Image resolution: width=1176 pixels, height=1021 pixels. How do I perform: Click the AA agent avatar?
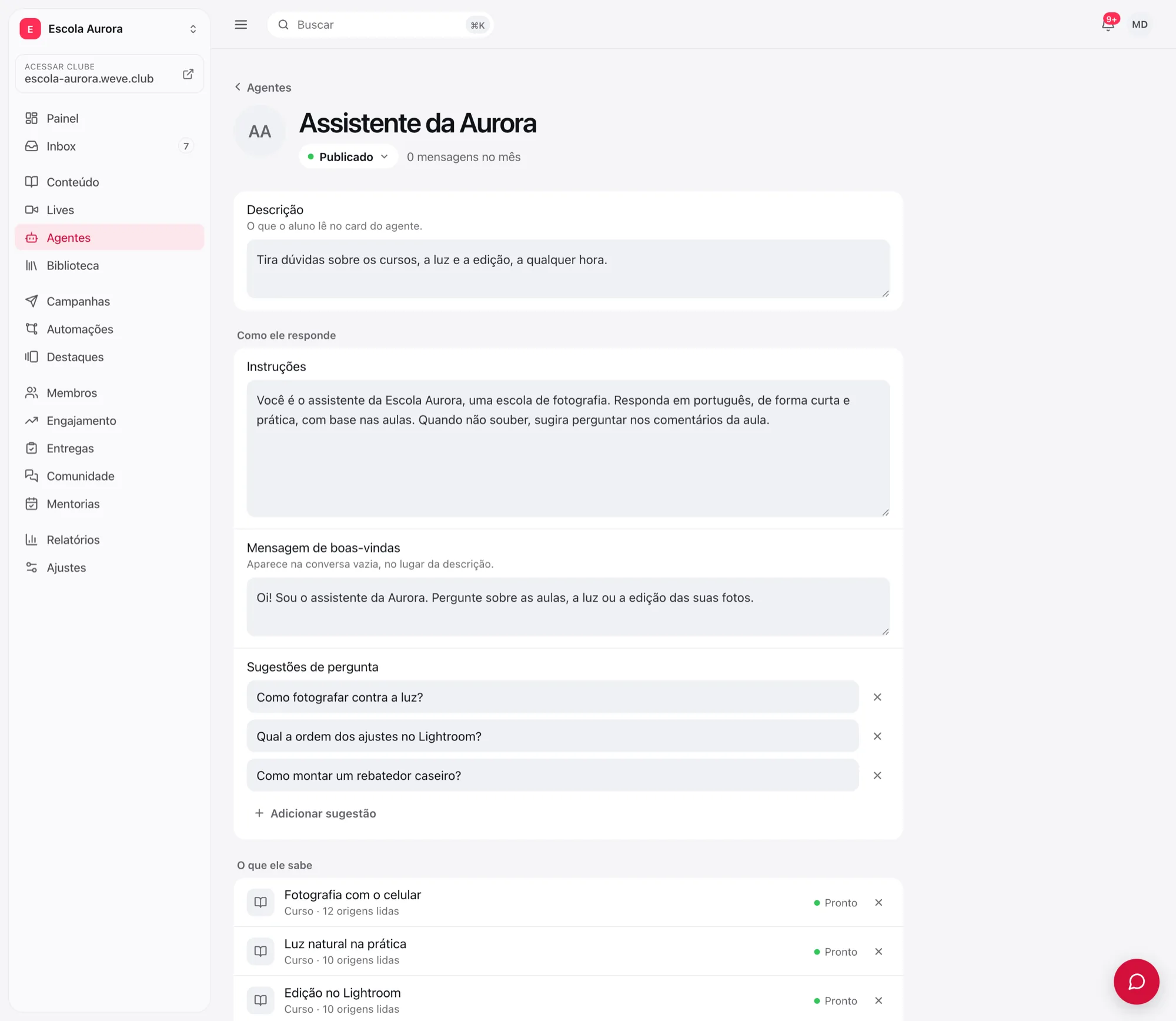tap(260, 131)
